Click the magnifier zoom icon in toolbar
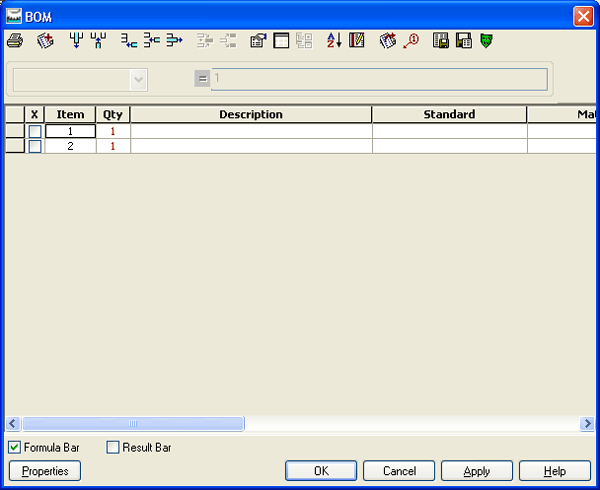This screenshot has height=490, width=600. coord(410,41)
